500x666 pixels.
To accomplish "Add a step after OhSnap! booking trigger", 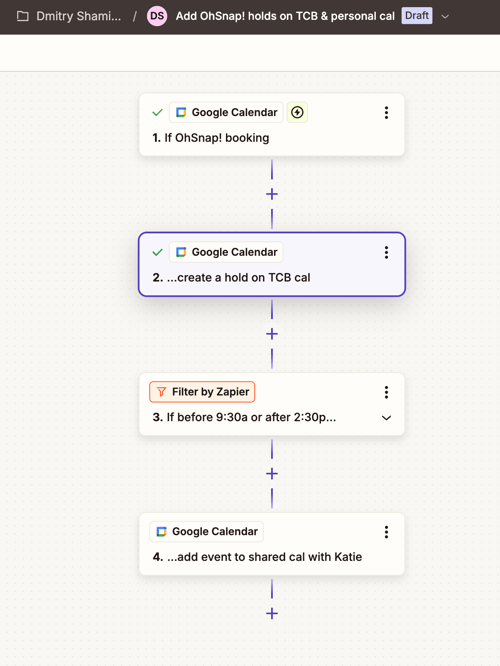I will pos(272,194).
